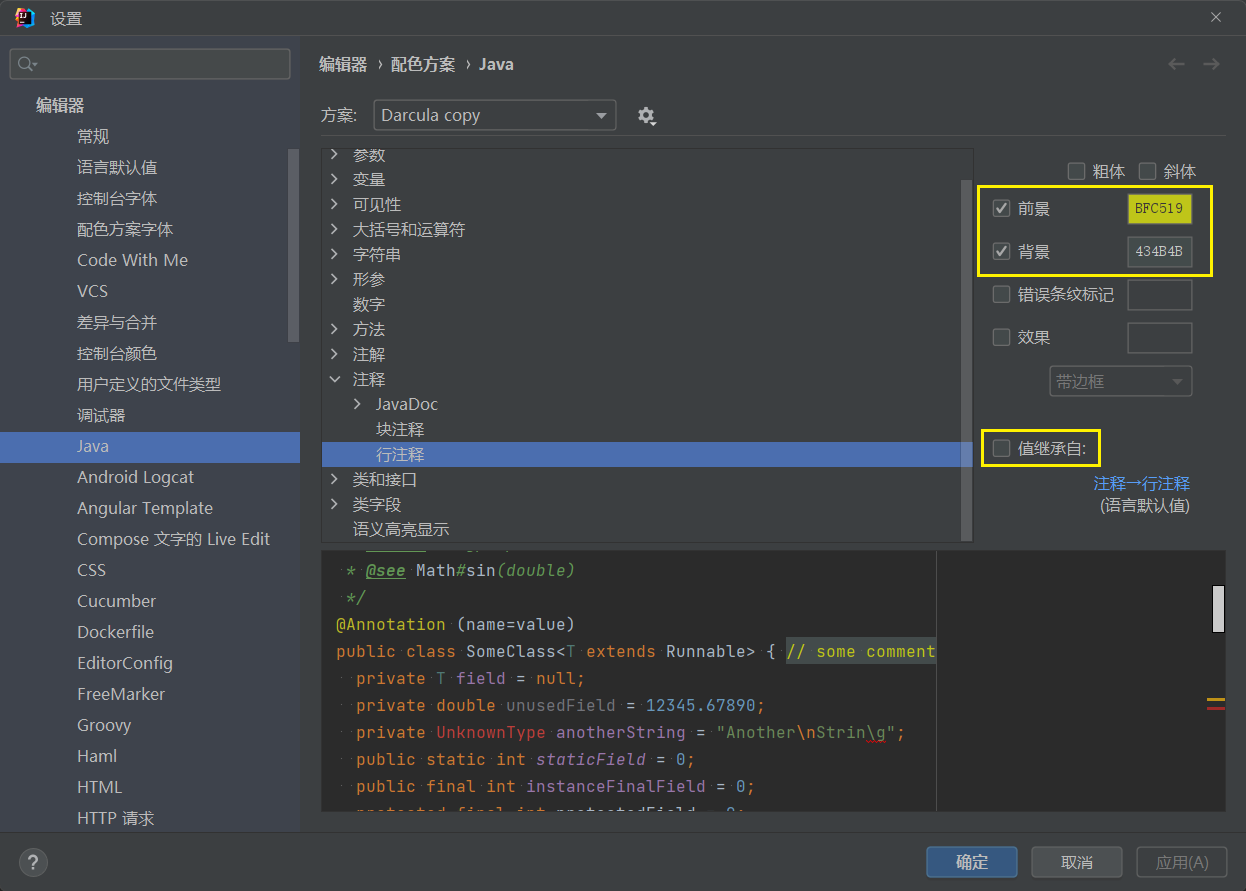
Task: Click the scheme gear settings icon
Action: 646,116
